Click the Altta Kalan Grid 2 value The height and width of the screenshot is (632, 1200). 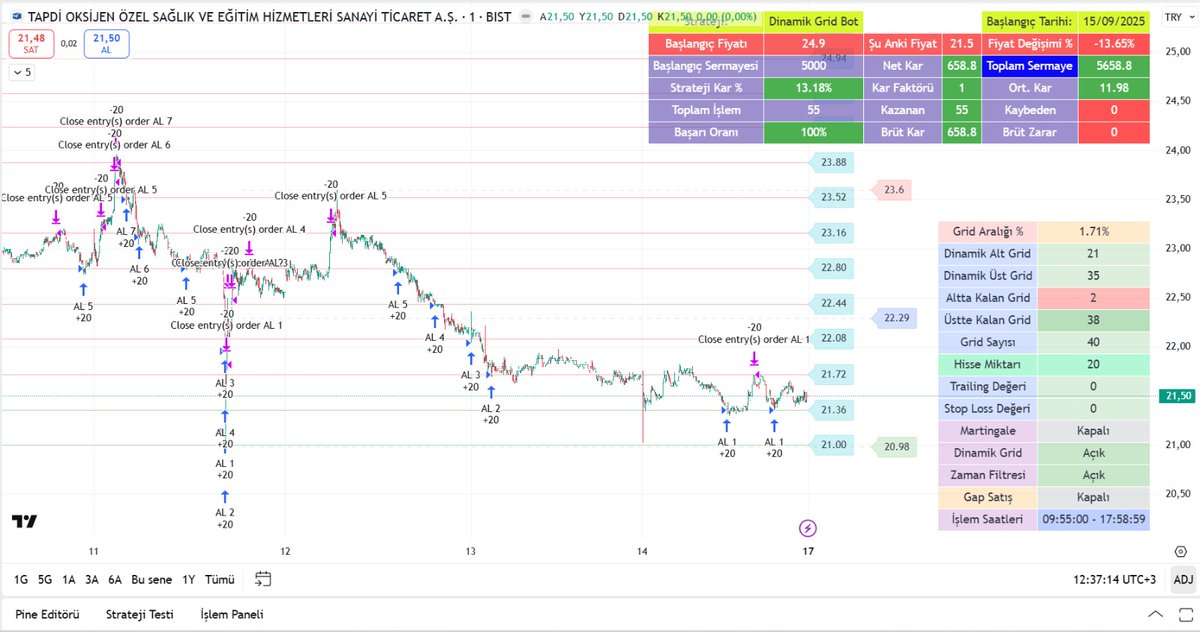1094,298
